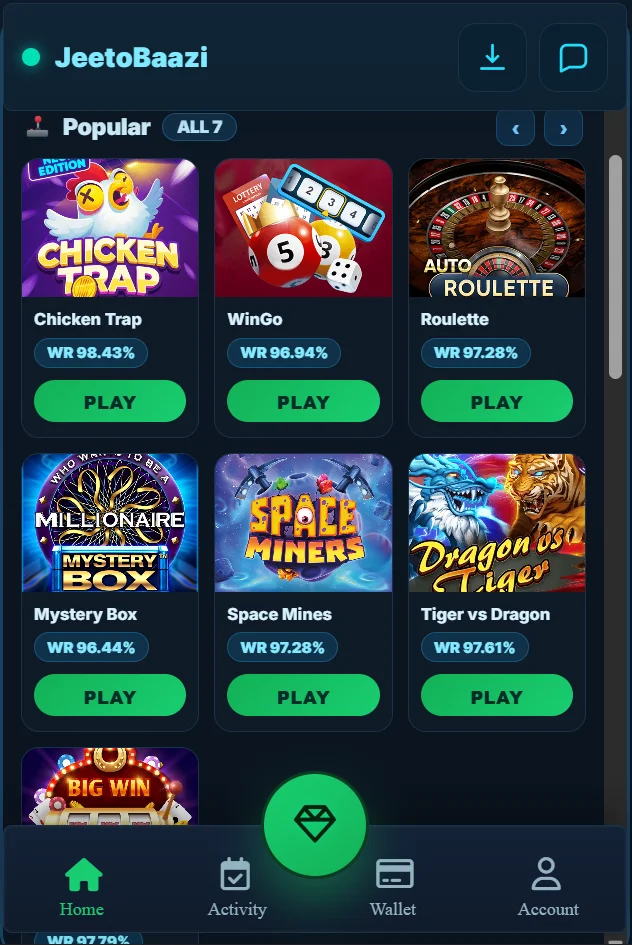The height and width of the screenshot is (945, 632).
Task: Play the Chicken Trap game
Action: point(110,401)
